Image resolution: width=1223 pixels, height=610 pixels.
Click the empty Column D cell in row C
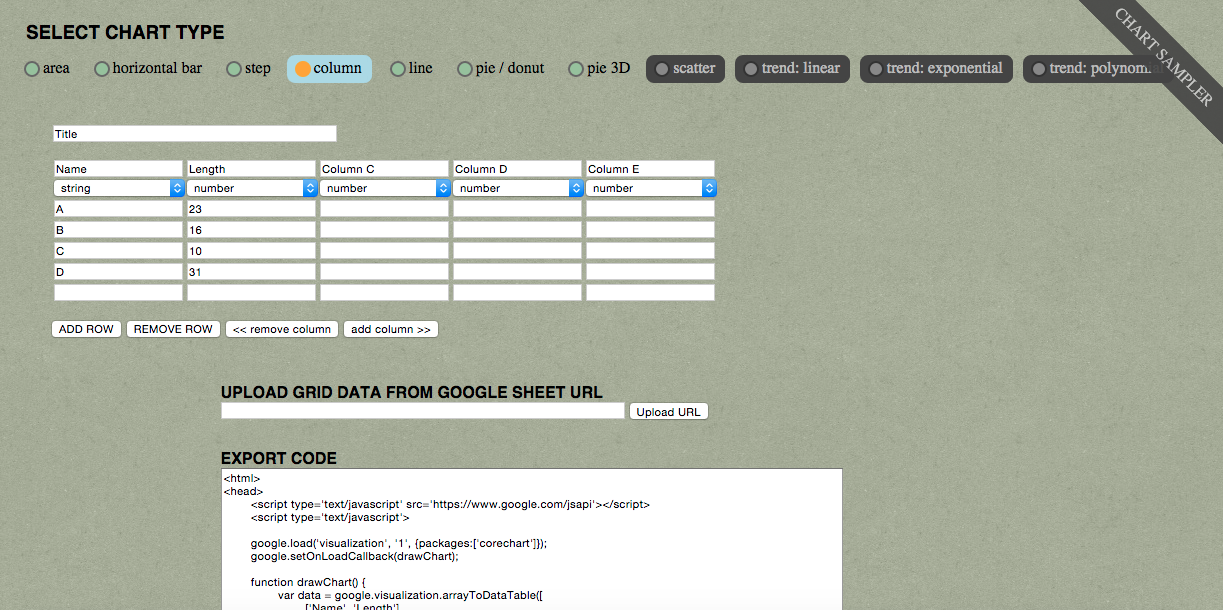tap(518, 251)
